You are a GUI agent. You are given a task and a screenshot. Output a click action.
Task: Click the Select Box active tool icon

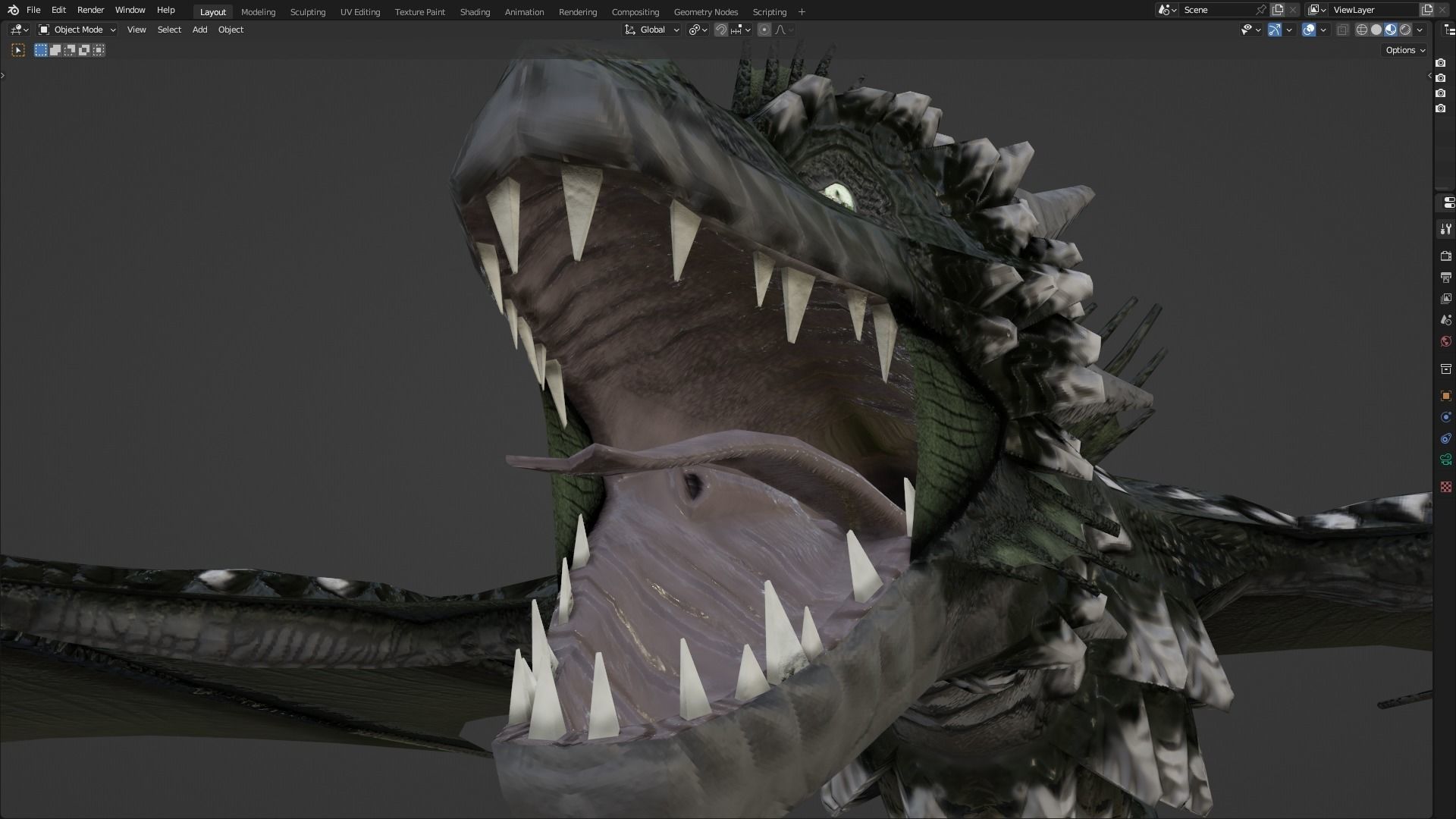point(18,50)
